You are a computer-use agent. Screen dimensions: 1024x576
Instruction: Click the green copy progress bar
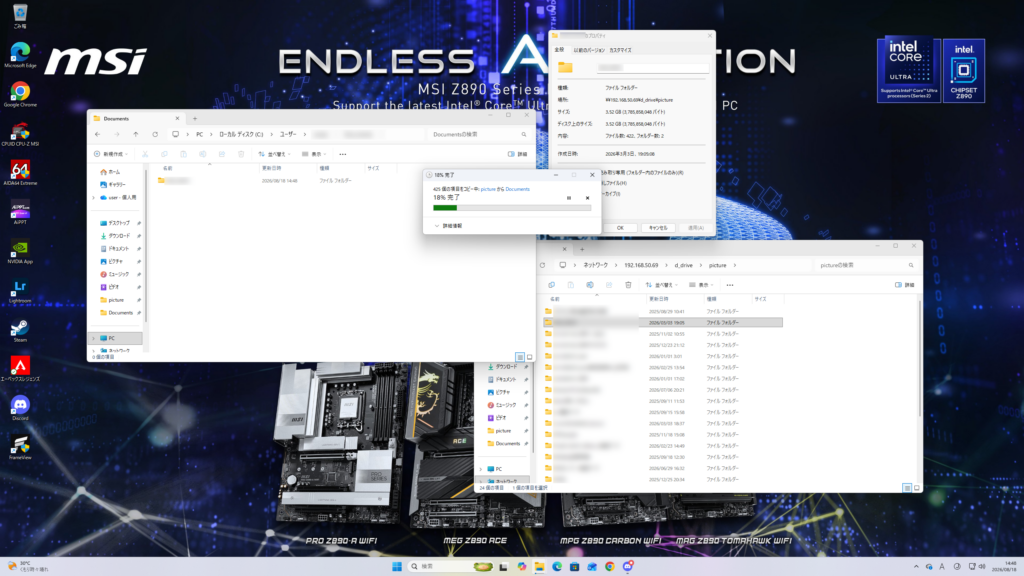(512, 208)
